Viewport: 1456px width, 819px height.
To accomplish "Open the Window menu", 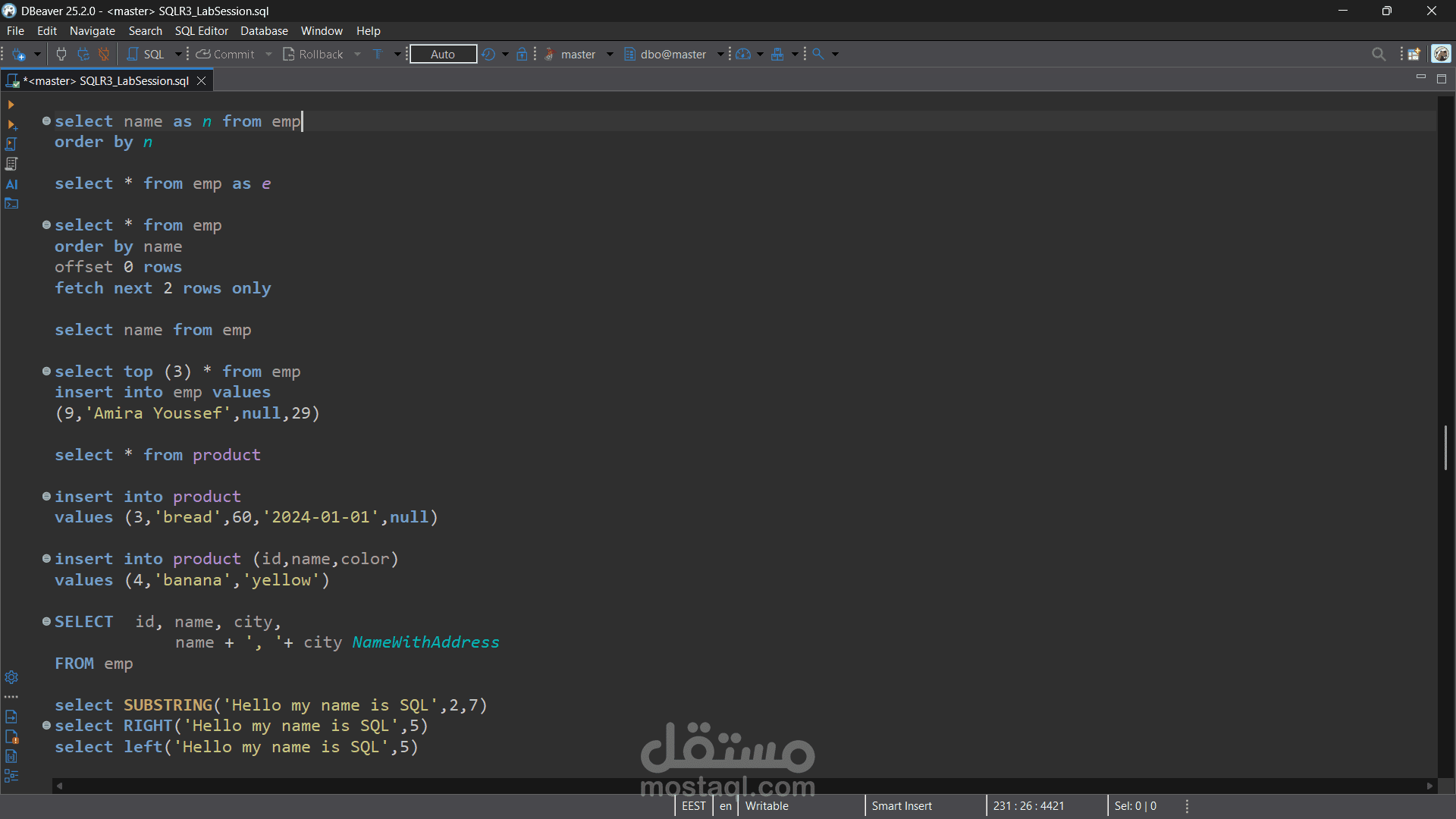I will [322, 31].
